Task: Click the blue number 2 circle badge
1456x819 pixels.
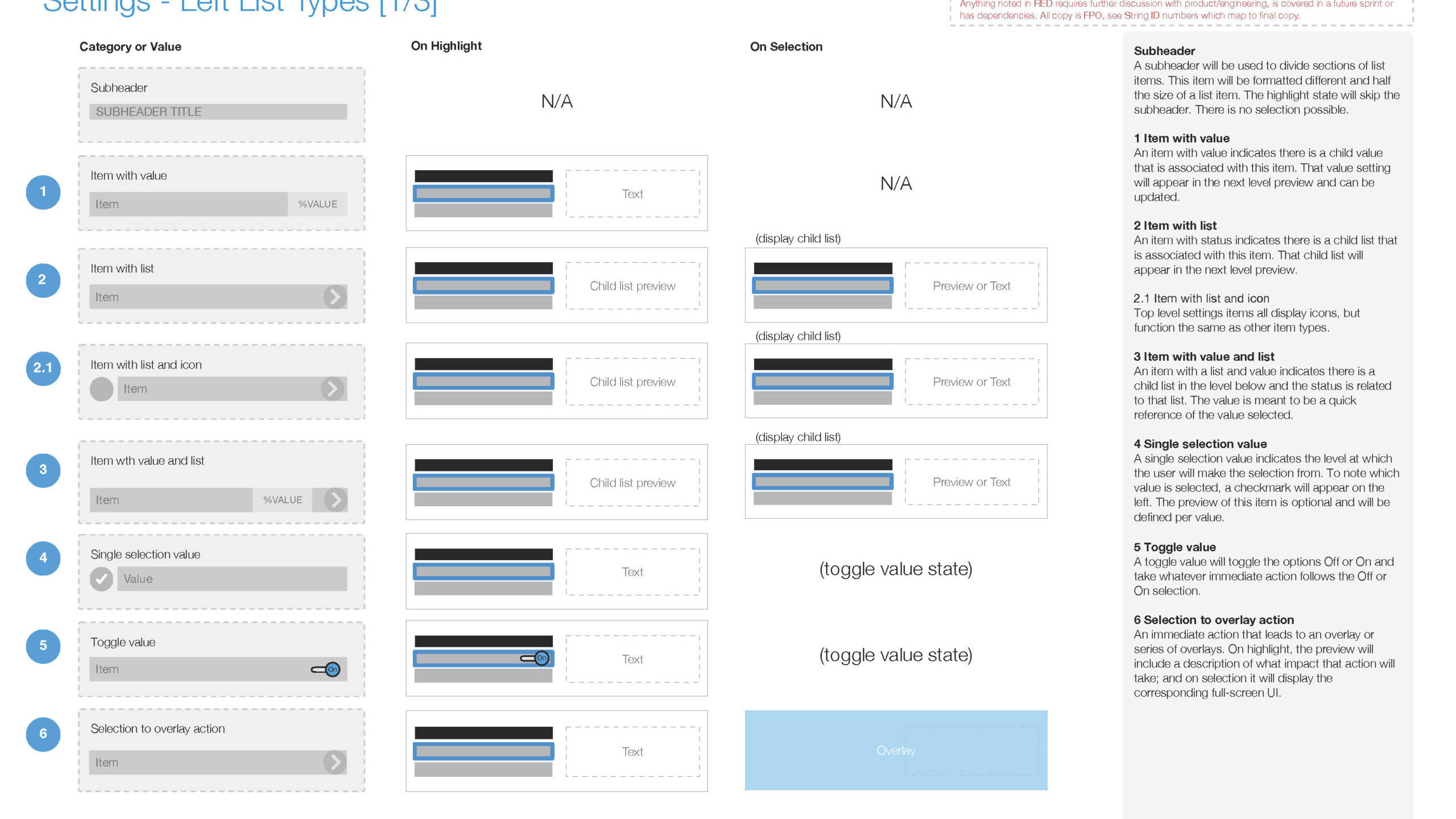Action: click(x=43, y=280)
